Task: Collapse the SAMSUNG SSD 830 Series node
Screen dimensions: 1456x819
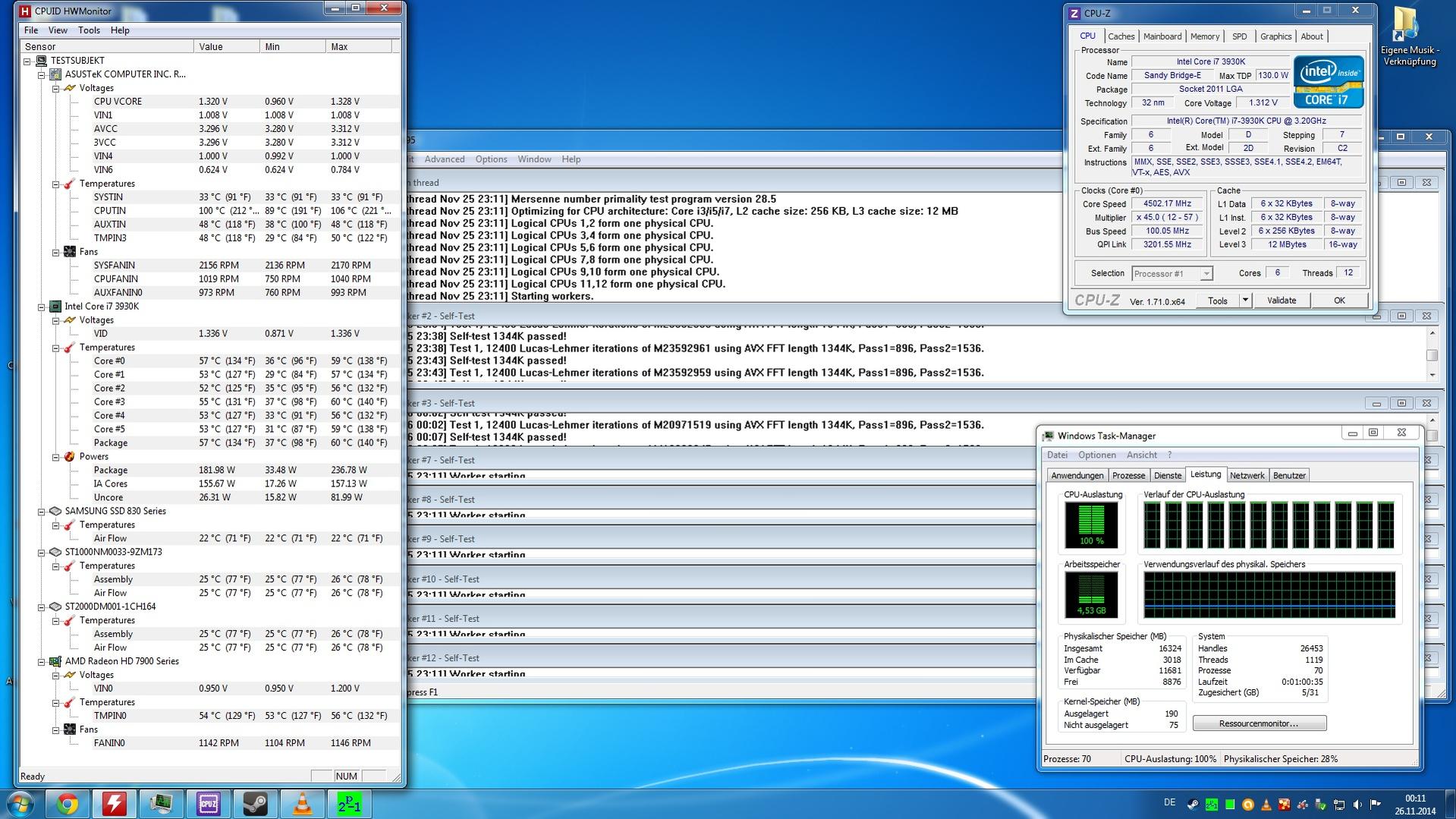Action: pos(42,511)
